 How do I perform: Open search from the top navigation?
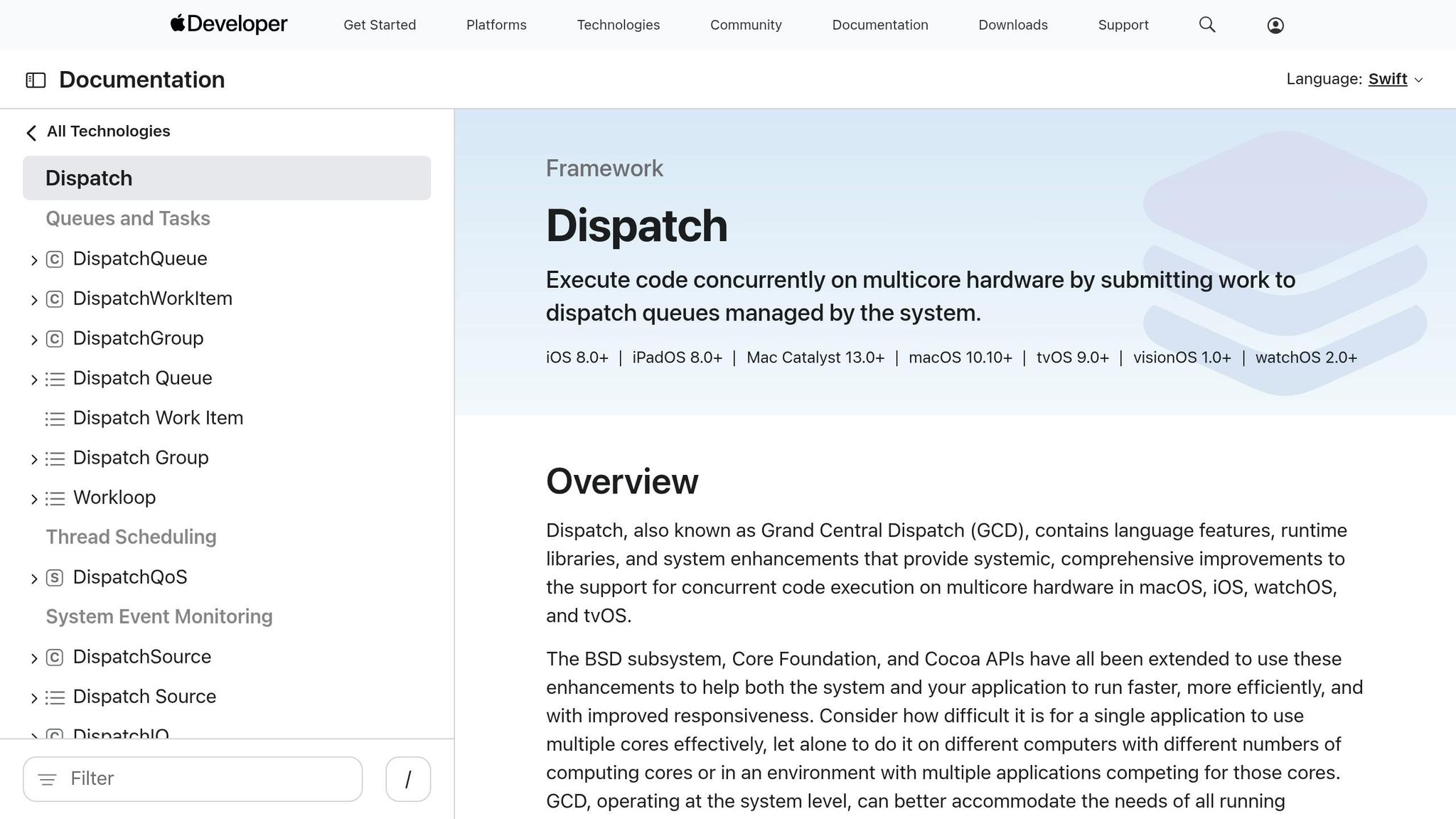point(1206,24)
